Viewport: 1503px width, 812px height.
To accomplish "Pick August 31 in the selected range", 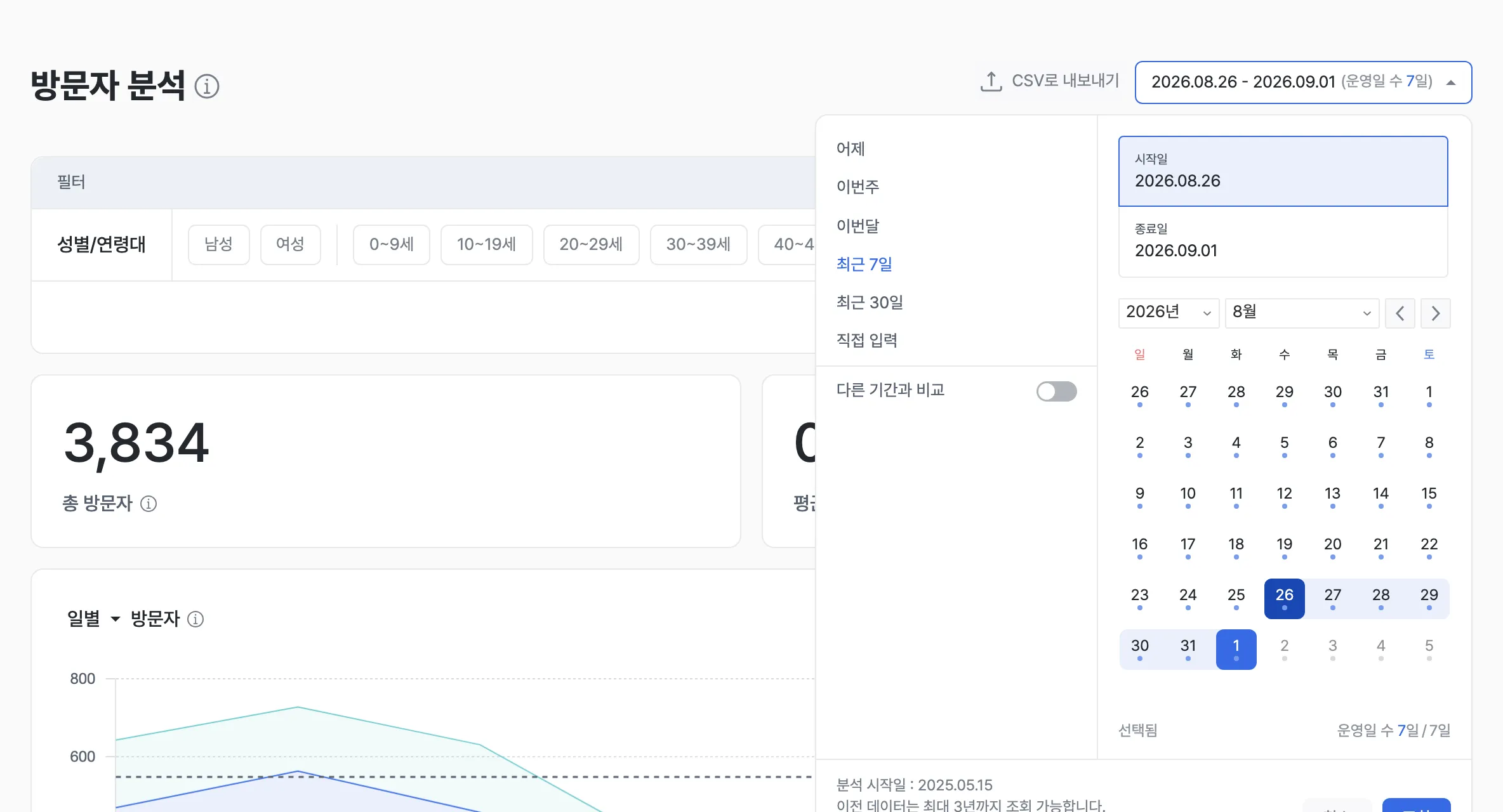I will 1188,649.
